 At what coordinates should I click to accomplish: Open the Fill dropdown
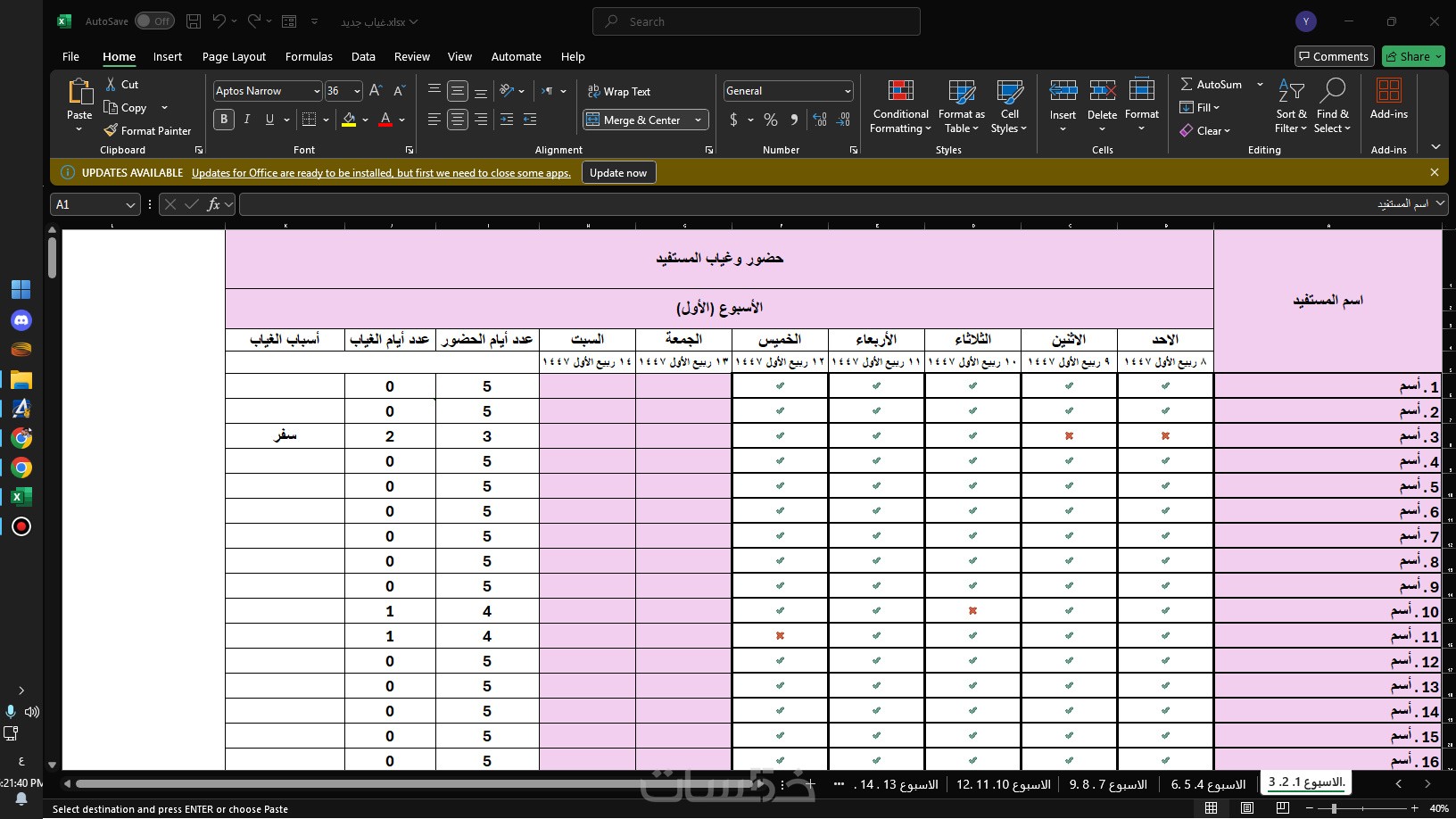click(x=1200, y=107)
